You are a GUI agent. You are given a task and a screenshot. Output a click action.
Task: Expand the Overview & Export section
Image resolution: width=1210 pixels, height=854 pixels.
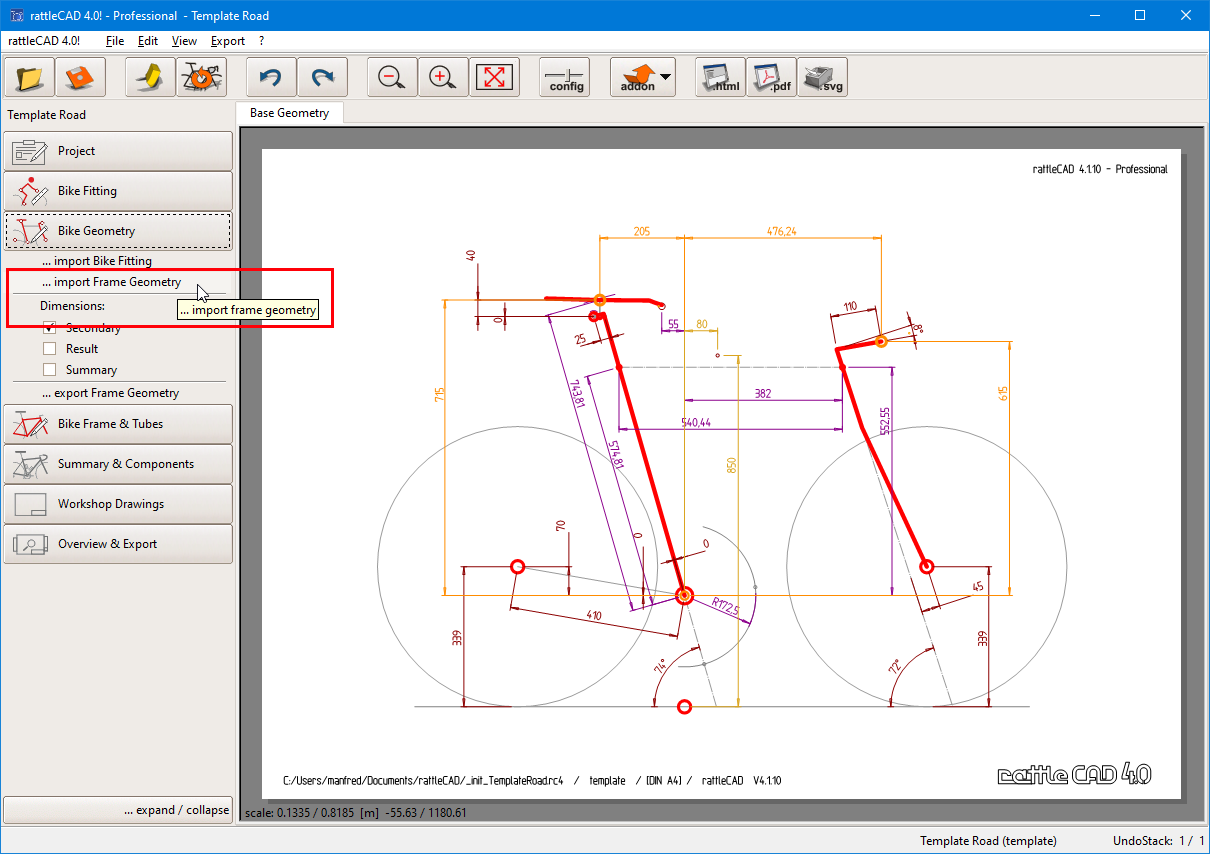[x=118, y=544]
